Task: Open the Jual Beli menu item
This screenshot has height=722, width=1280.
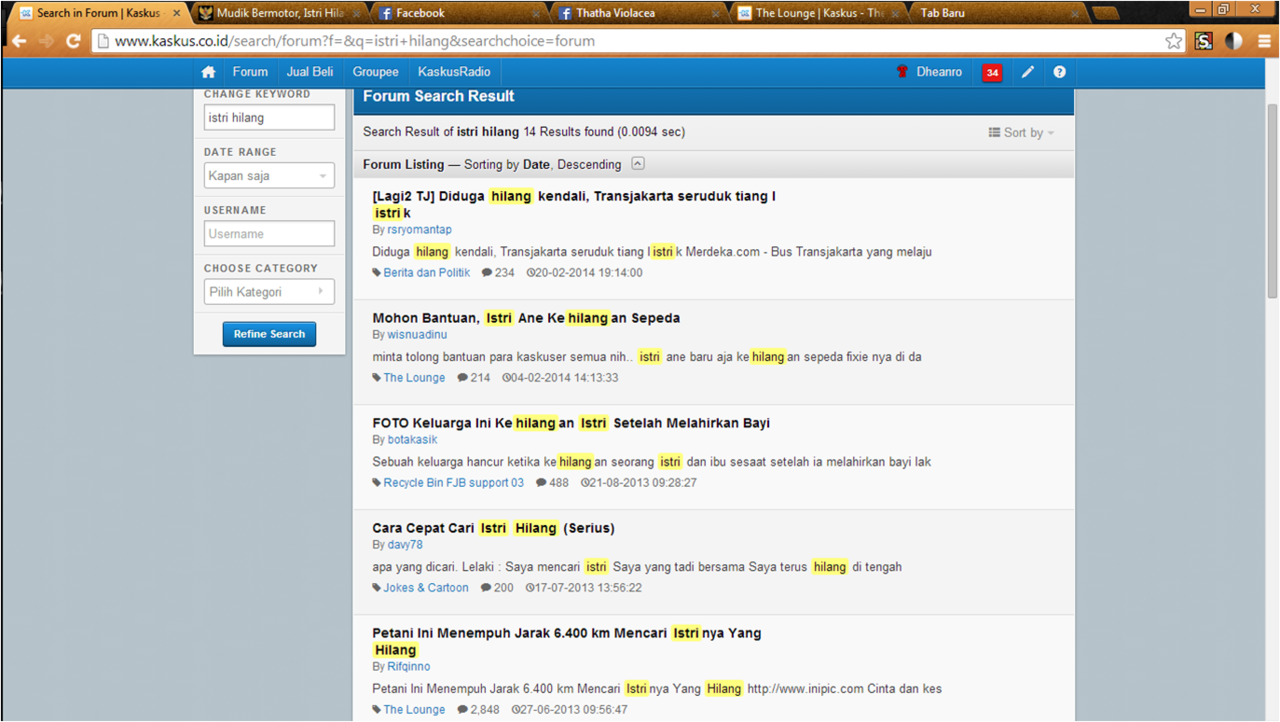Action: (310, 72)
